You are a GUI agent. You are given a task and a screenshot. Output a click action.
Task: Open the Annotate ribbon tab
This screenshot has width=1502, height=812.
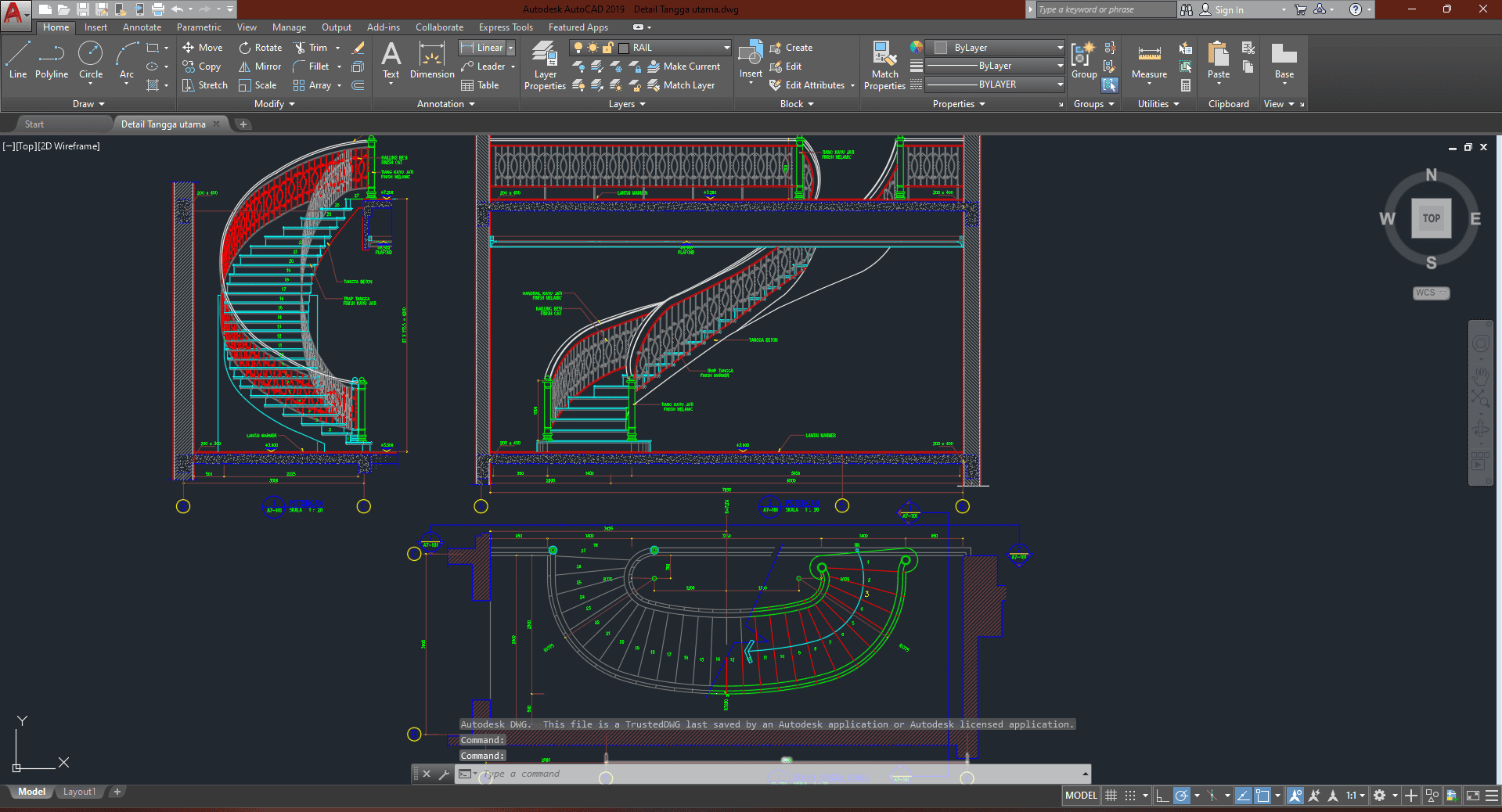(142, 27)
